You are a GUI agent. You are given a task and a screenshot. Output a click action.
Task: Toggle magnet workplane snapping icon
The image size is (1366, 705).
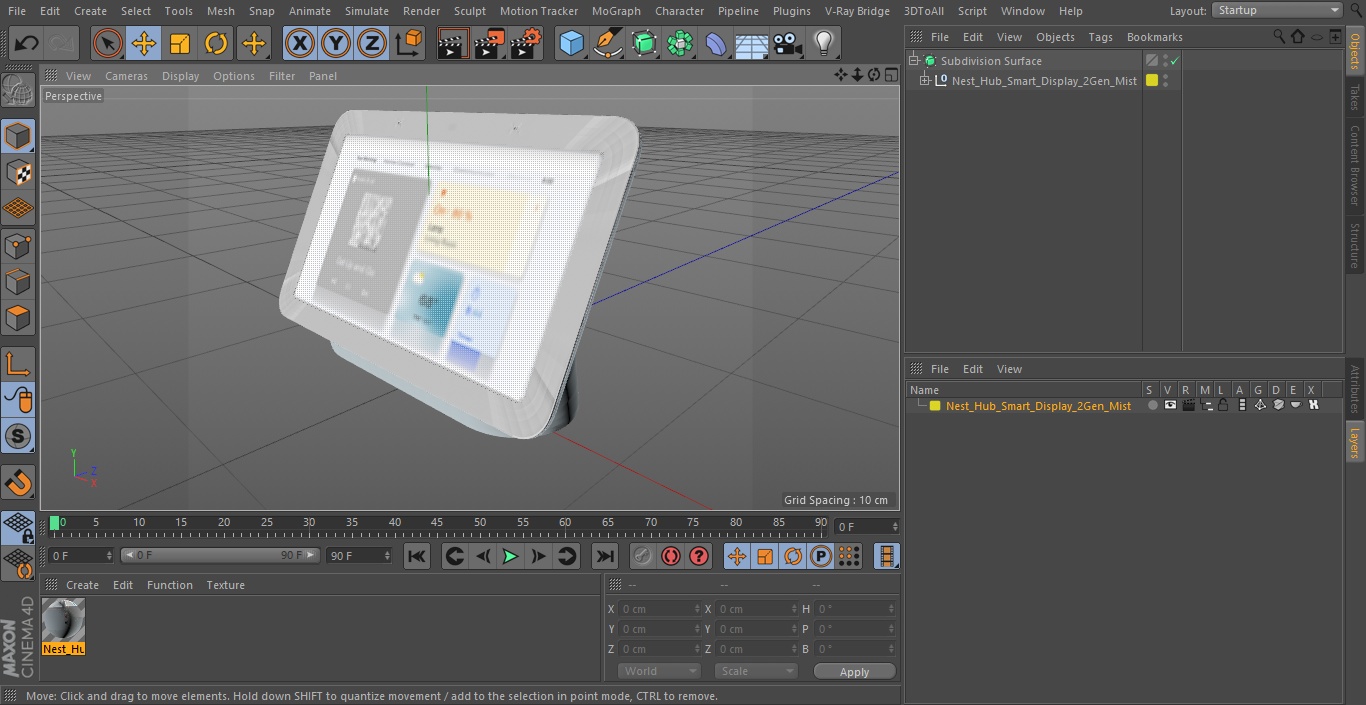(18, 483)
